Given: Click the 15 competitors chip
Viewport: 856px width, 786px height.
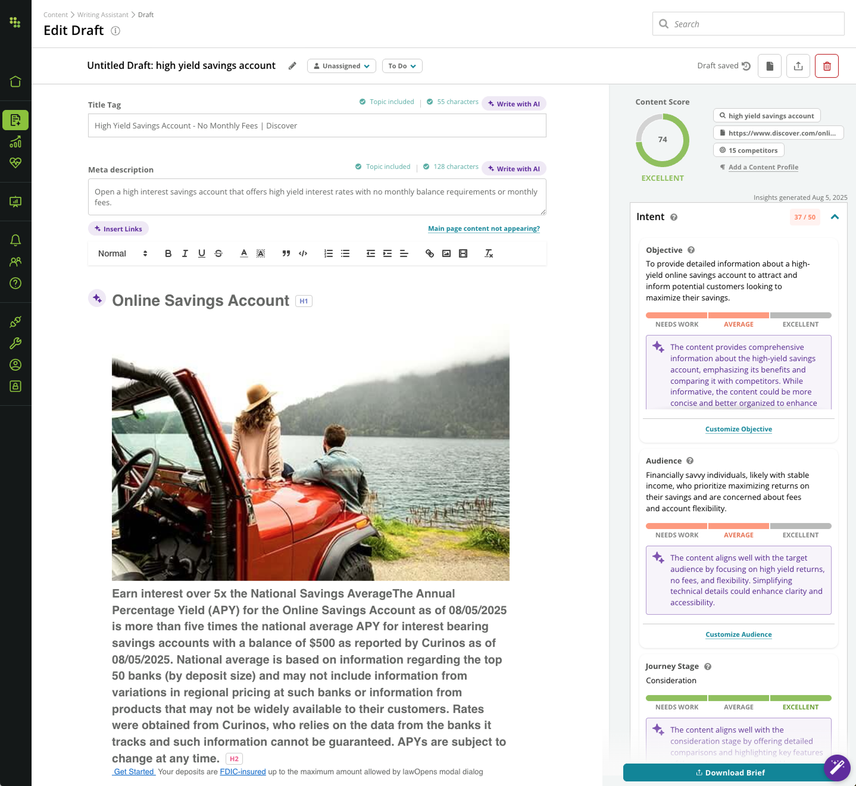Looking at the screenshot, I should click(x=748, y=150).
